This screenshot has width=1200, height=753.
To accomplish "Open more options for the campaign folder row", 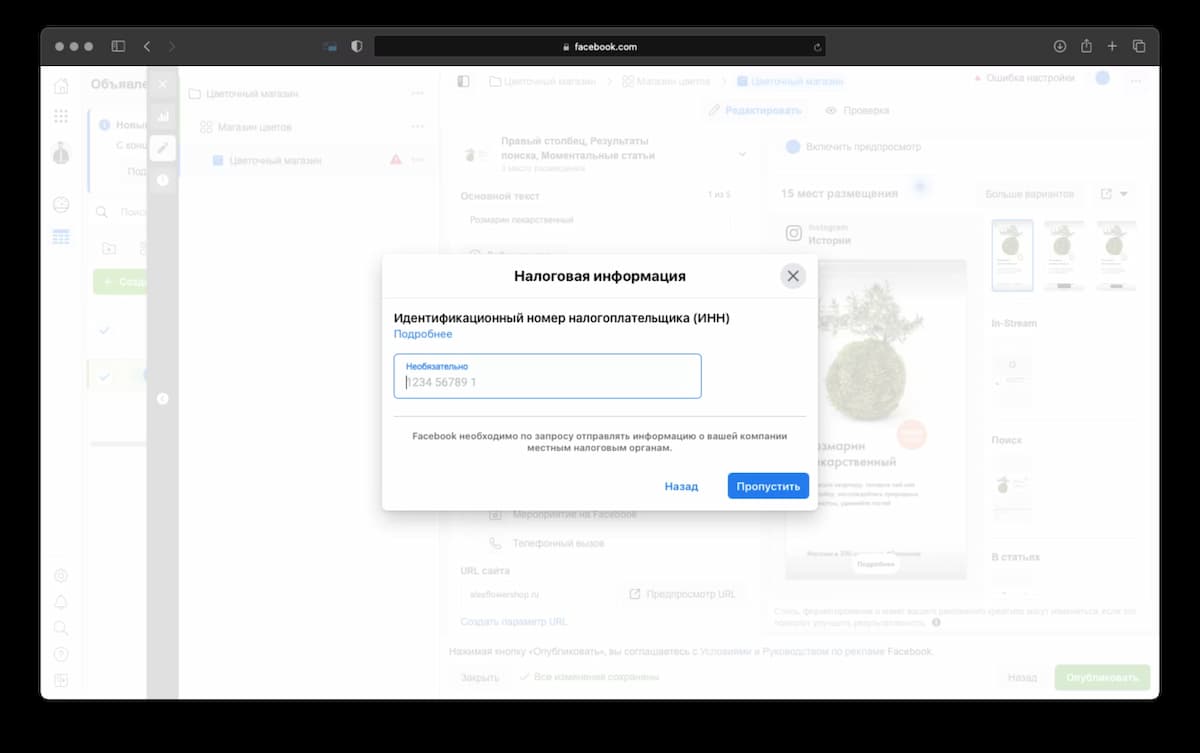I will (x=417, y=94).
